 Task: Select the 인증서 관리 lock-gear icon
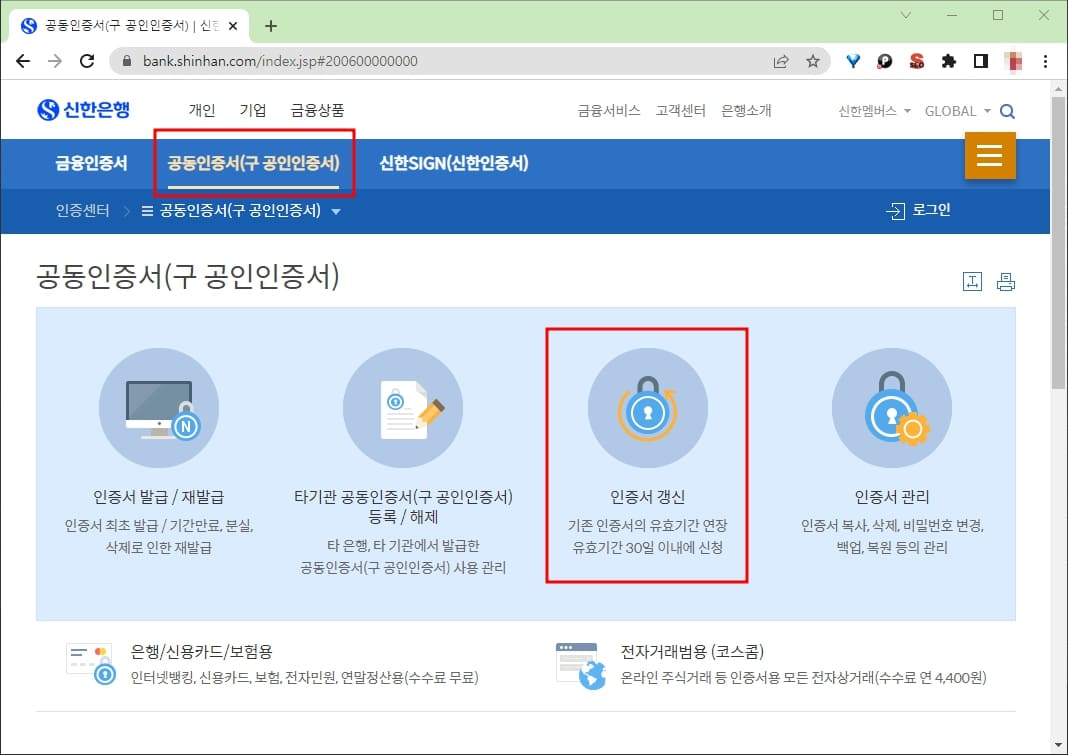(891, 407)
